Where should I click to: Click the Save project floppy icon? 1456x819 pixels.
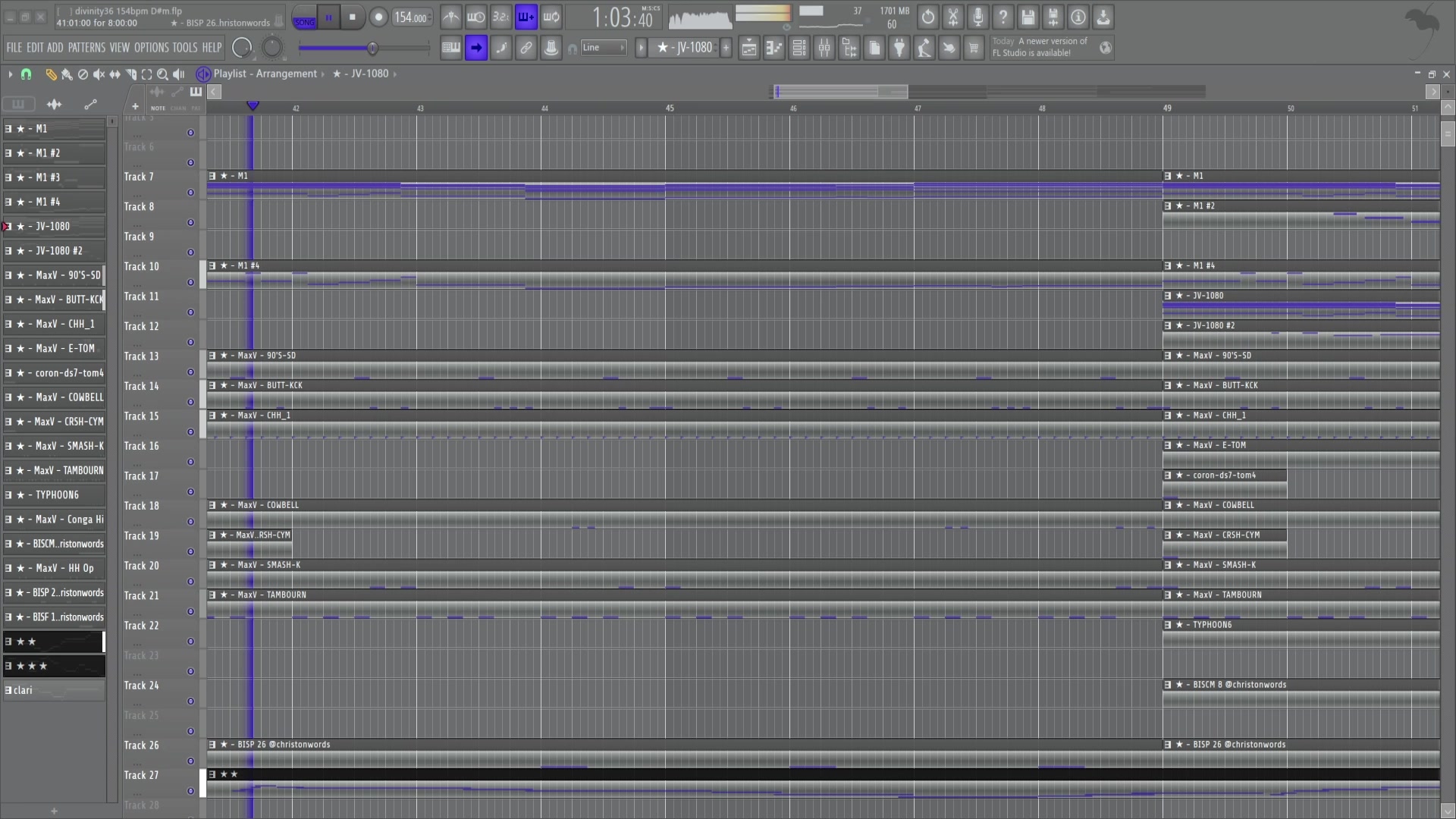[1028, 17]
